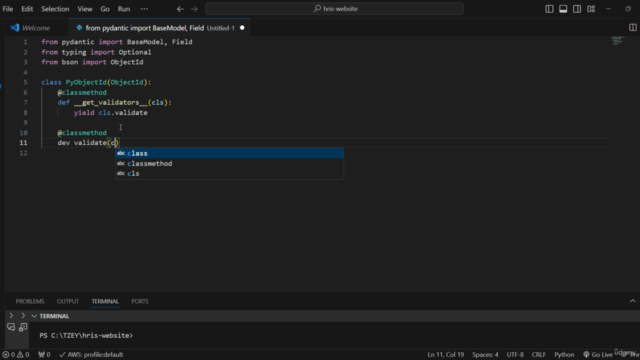Image resolution: width=640 pixels, height=360 pixels.
Task: Click the minimap thumbnail
Action: (618, 40)
